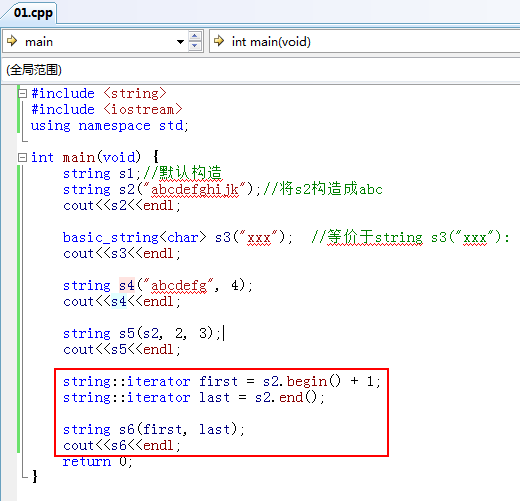This screenshot has width=520, height=501.
Task: Click the cout<<s5<<endl; line
Action: pos(122,350)
